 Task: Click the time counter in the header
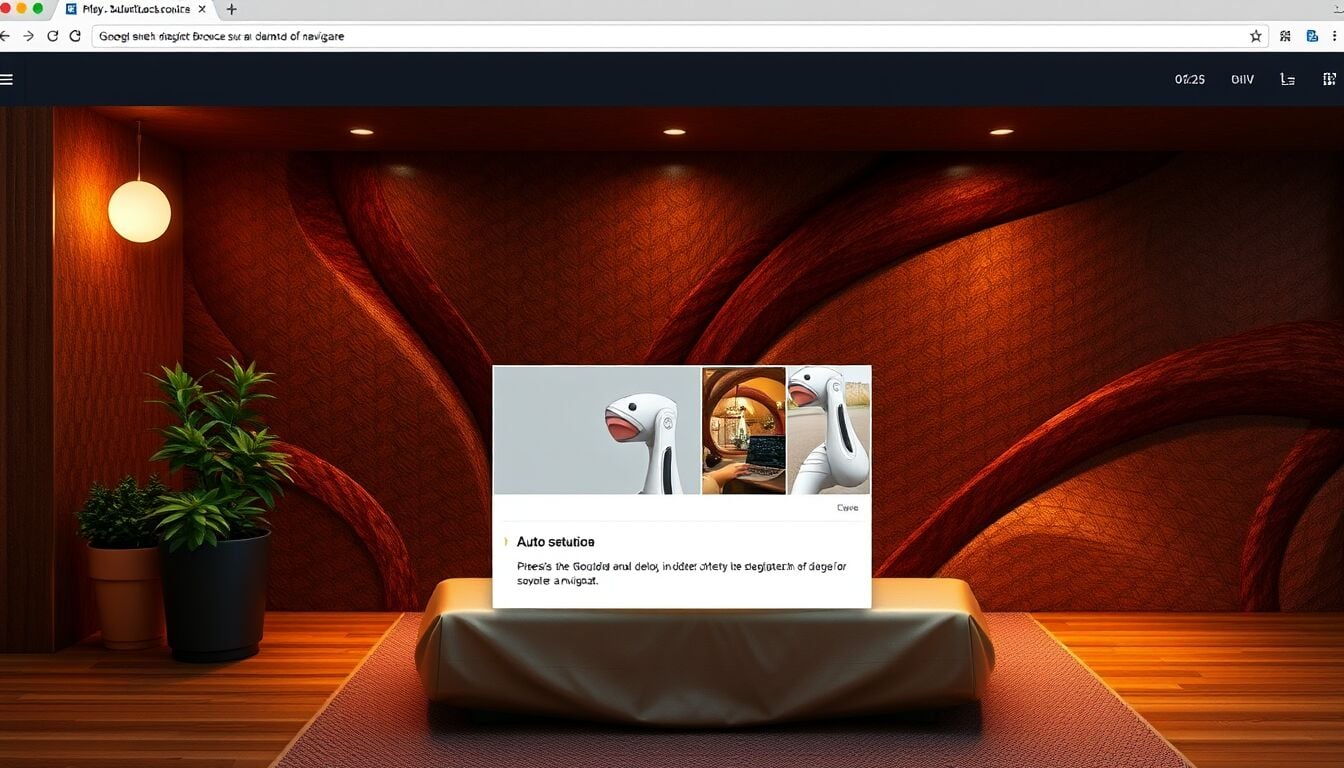pyautogui.click(x=1189, y=79)
